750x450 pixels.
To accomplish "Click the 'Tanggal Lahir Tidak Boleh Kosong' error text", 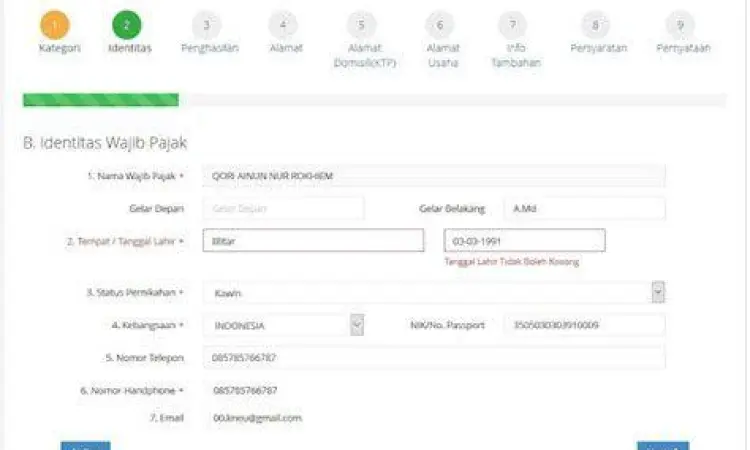I will (512, 262).
